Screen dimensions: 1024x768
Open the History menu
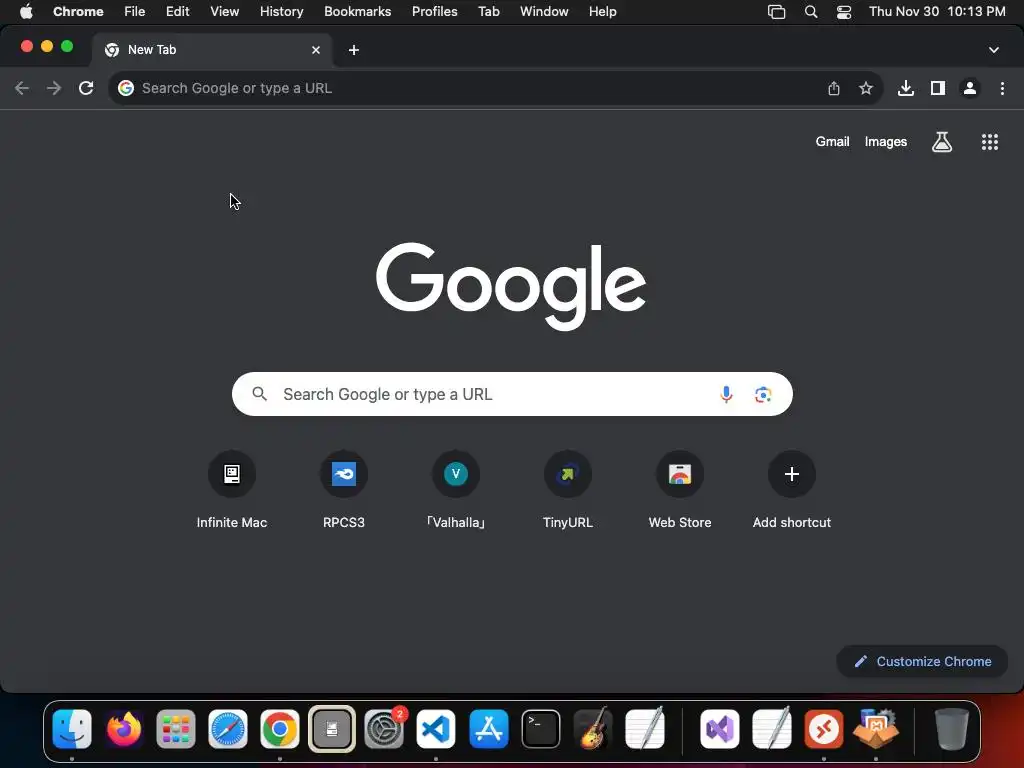click(281, 11)
